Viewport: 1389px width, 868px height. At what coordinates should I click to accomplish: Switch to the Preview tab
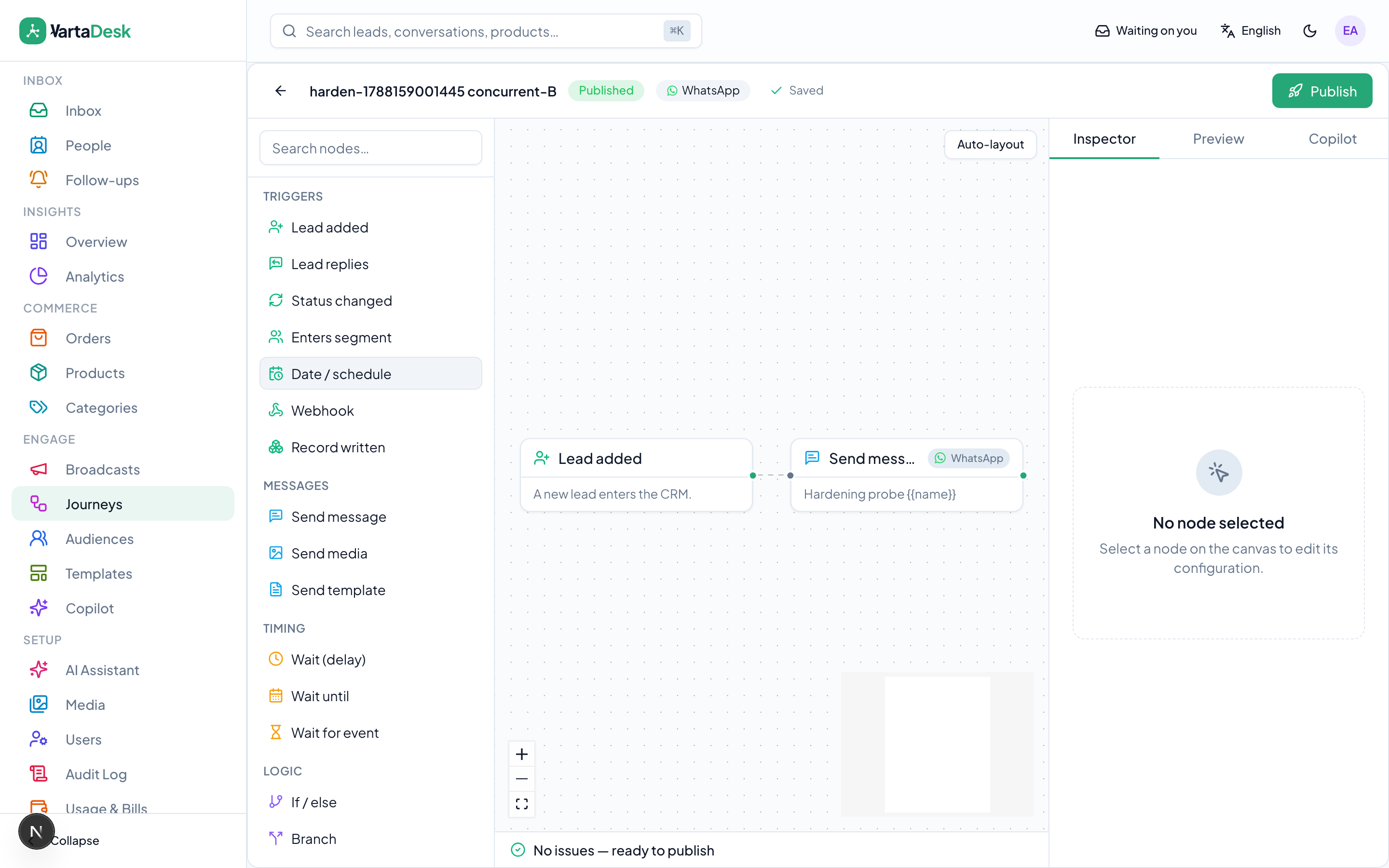(x=1218, y=139)
